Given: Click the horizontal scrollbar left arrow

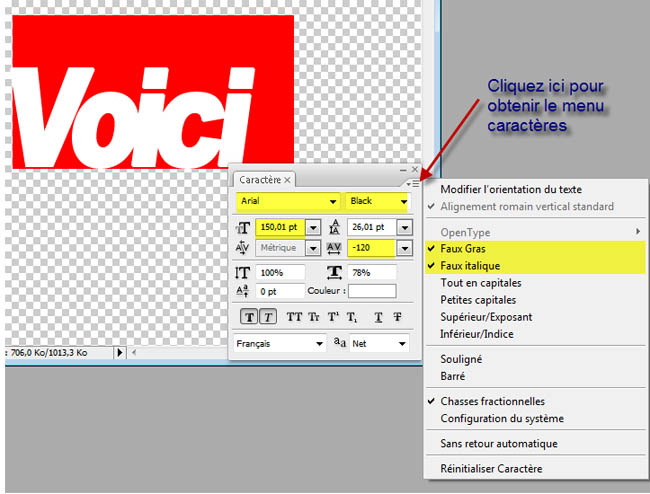Looking at the screenshot, I should [x=134, y=353].
